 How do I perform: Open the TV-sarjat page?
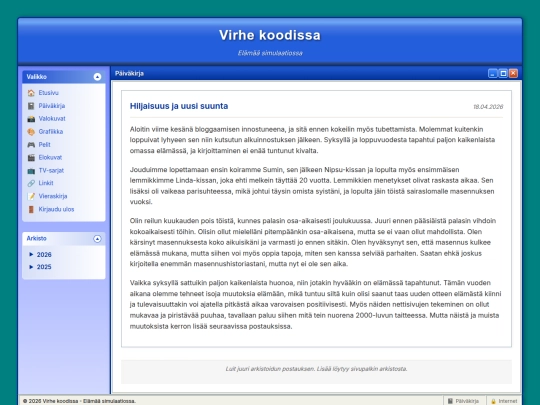51,170
